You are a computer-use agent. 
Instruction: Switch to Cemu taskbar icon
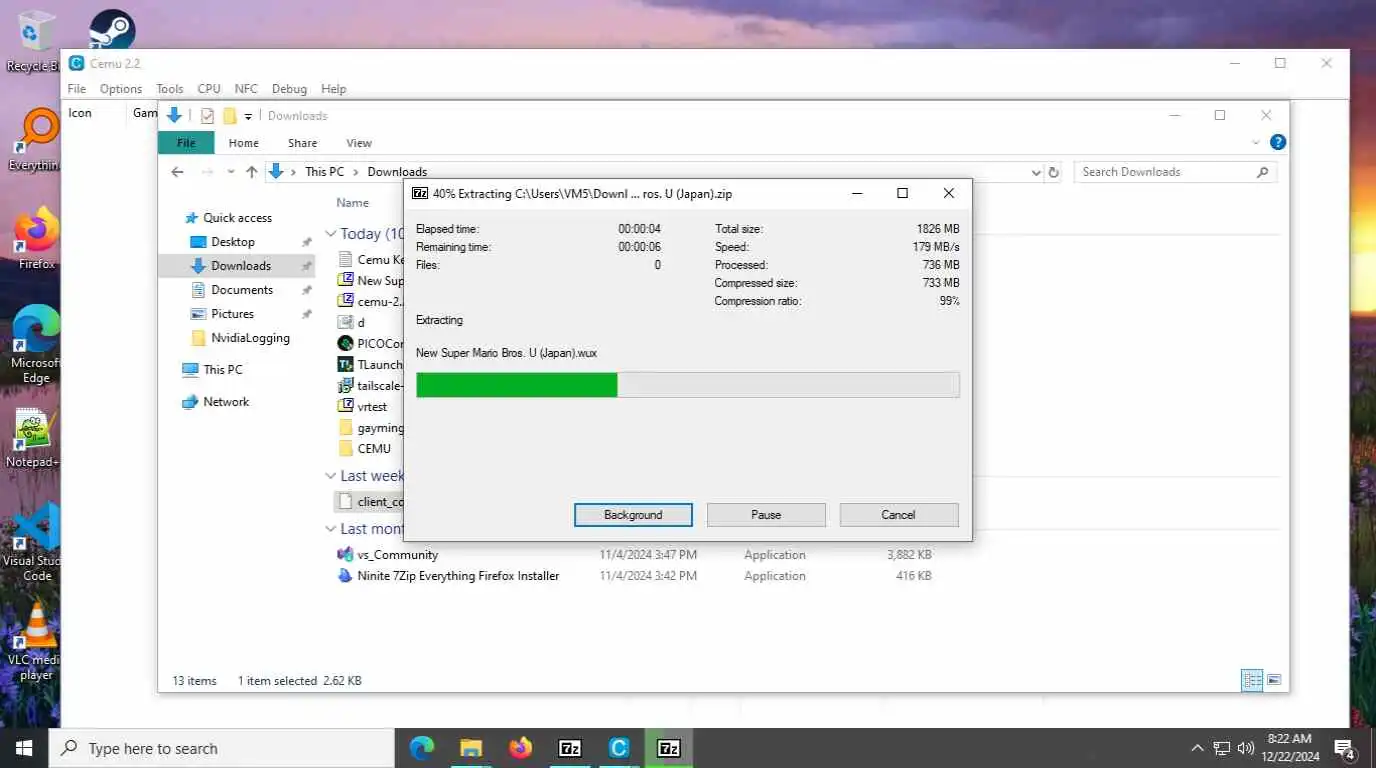[619, 748]
